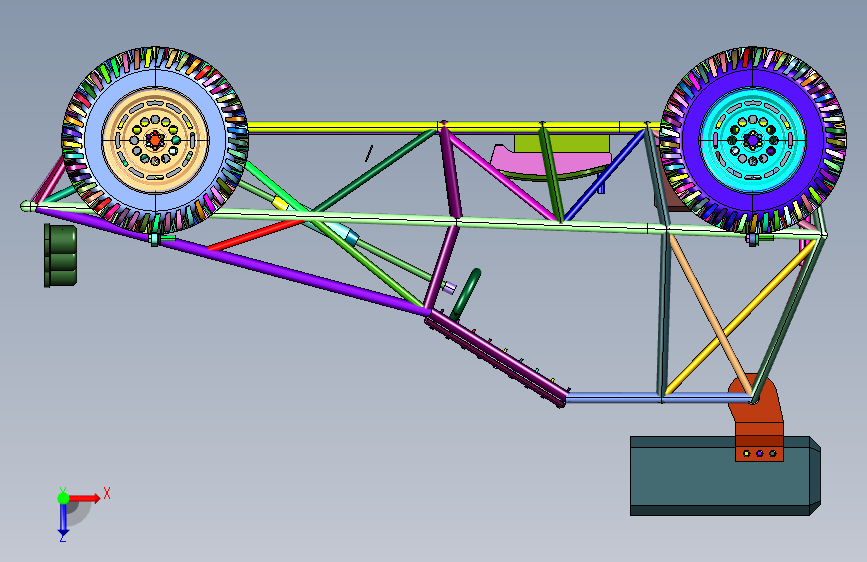Pick the yellow sleeve on the green tube
The width and height of the screenshot is (867, 562).
tap(280, 203)
